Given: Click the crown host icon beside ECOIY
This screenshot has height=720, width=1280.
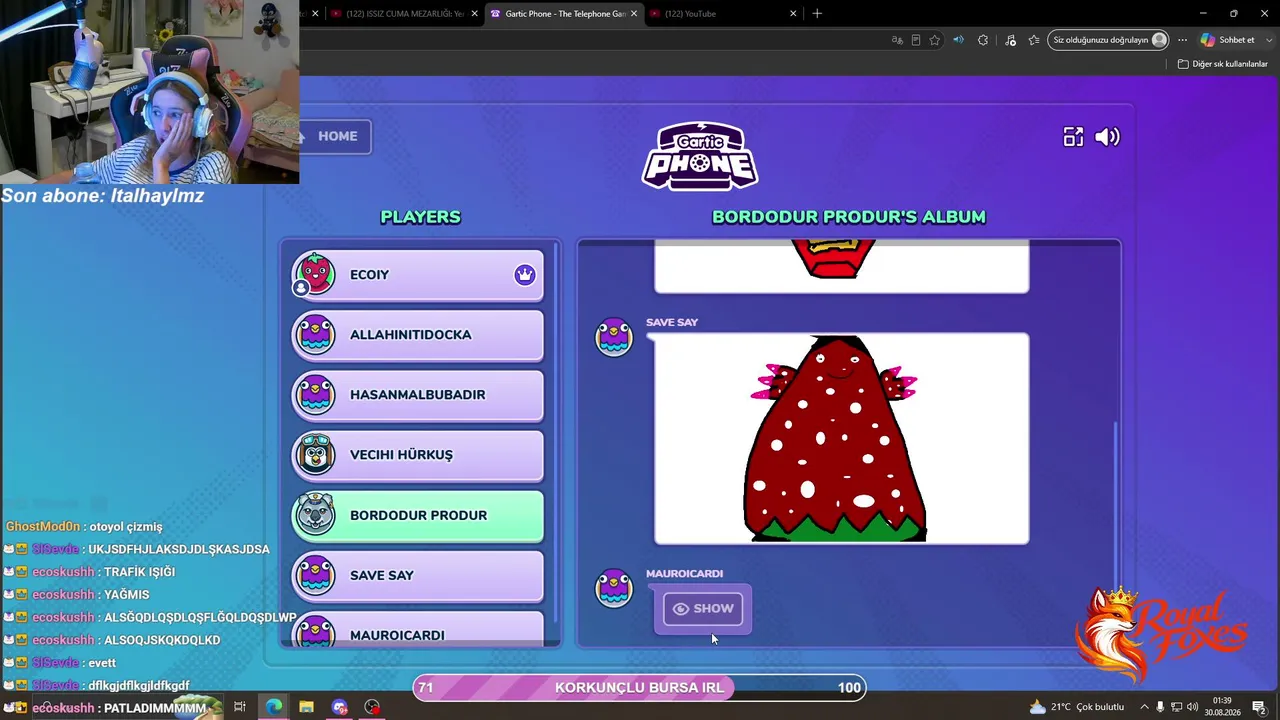Looking at the screenshot, I should coord(525,275).
